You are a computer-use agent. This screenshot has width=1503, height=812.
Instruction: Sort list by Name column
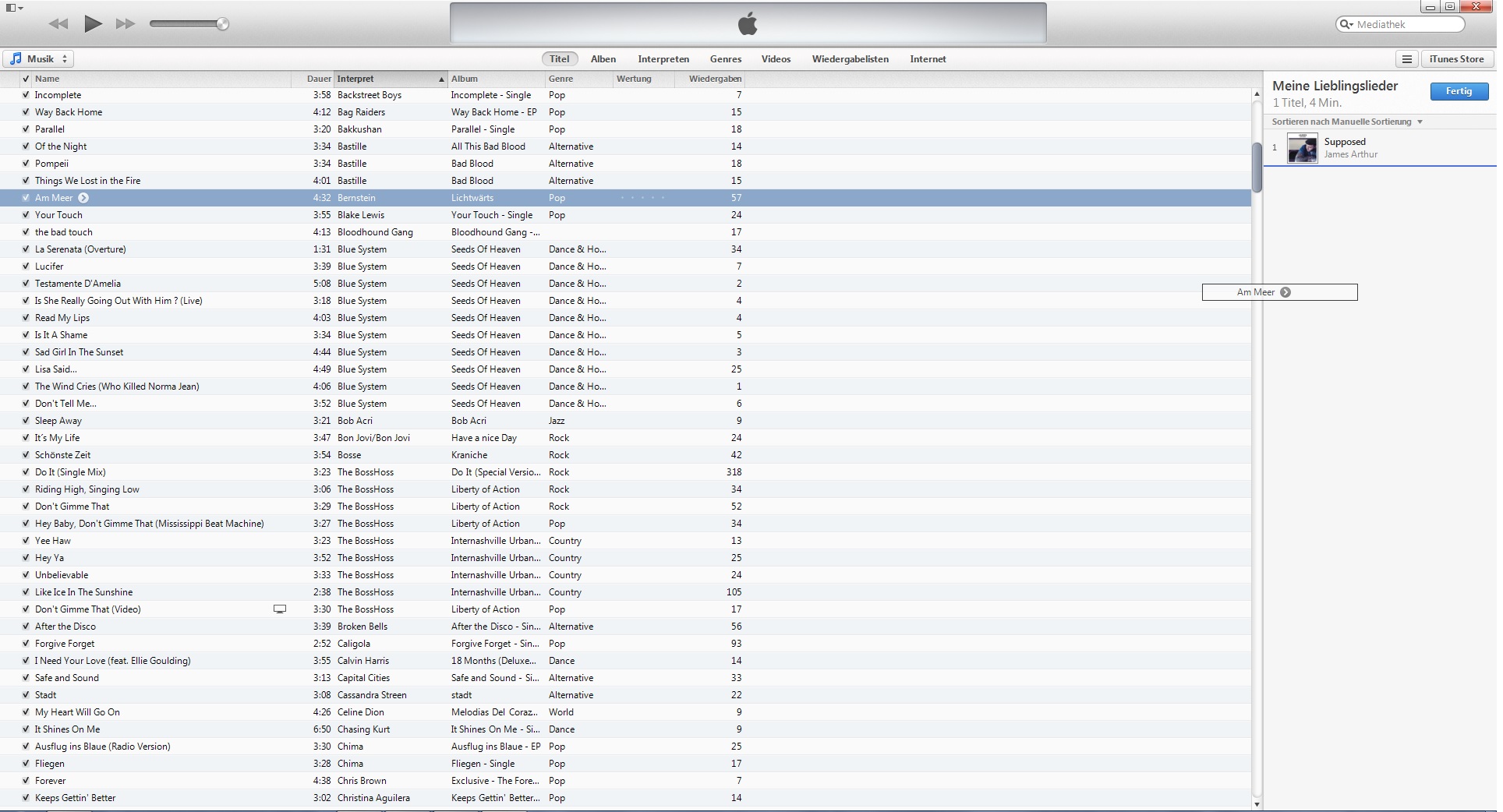pyautogui.click(x=161, y=79)
